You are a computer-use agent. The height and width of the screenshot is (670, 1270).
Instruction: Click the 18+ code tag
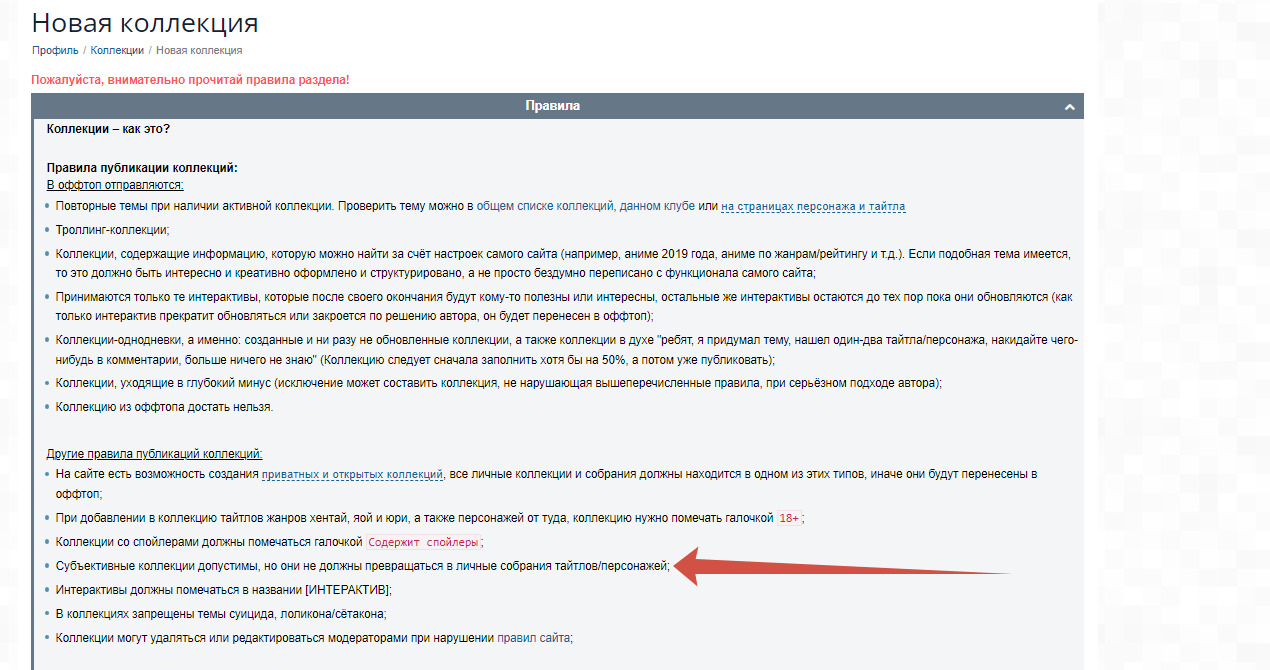(789, 518)
